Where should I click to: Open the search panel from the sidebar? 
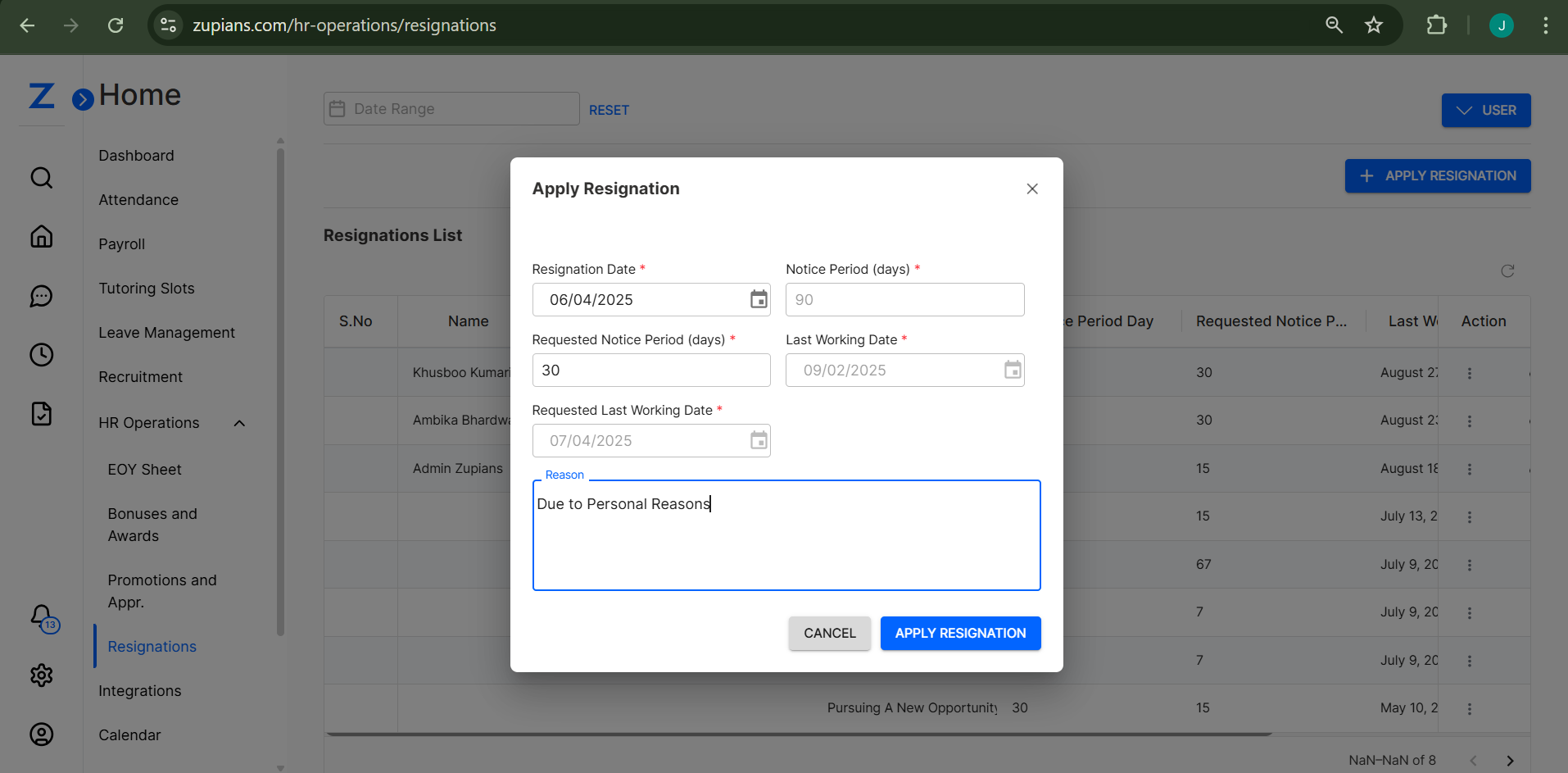click(x=41, y=177)
